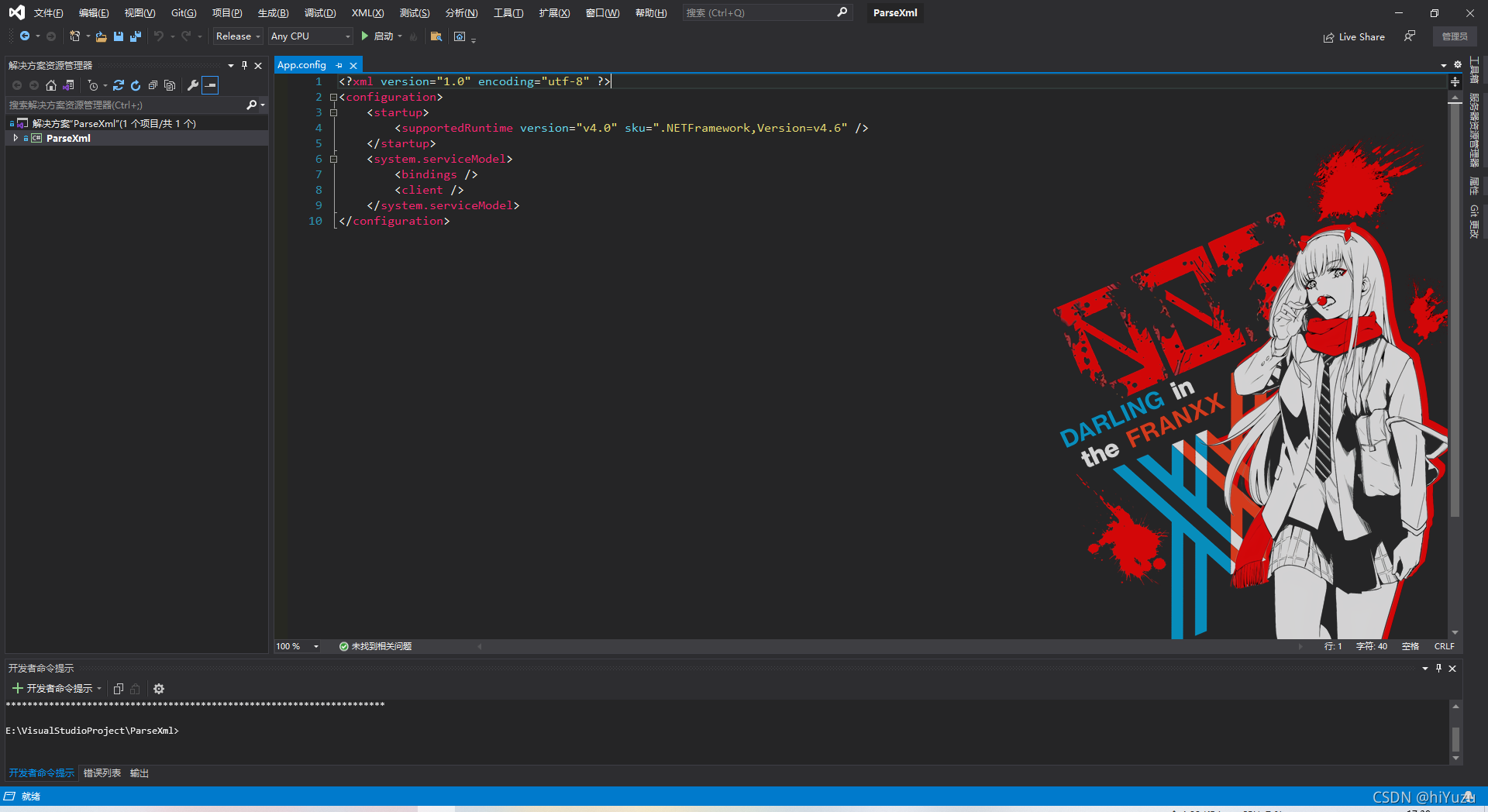This screenshot has height=812, width=1488.
Task: Click the split editor icon above the scrollbar
Action: click(1455, 81)
